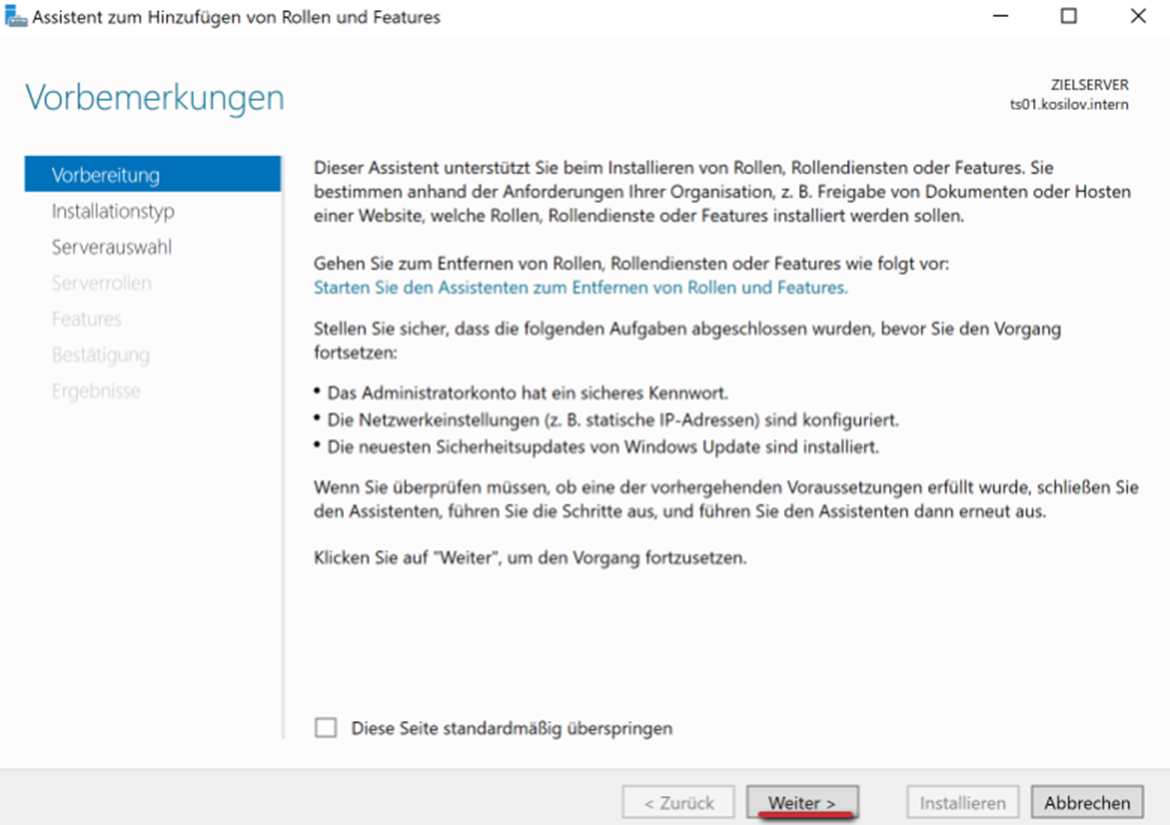Select the Vorbereitung step in sidebar
Image resolution: width=1170 pixels, height=825 pixels.
coord(105,175)
